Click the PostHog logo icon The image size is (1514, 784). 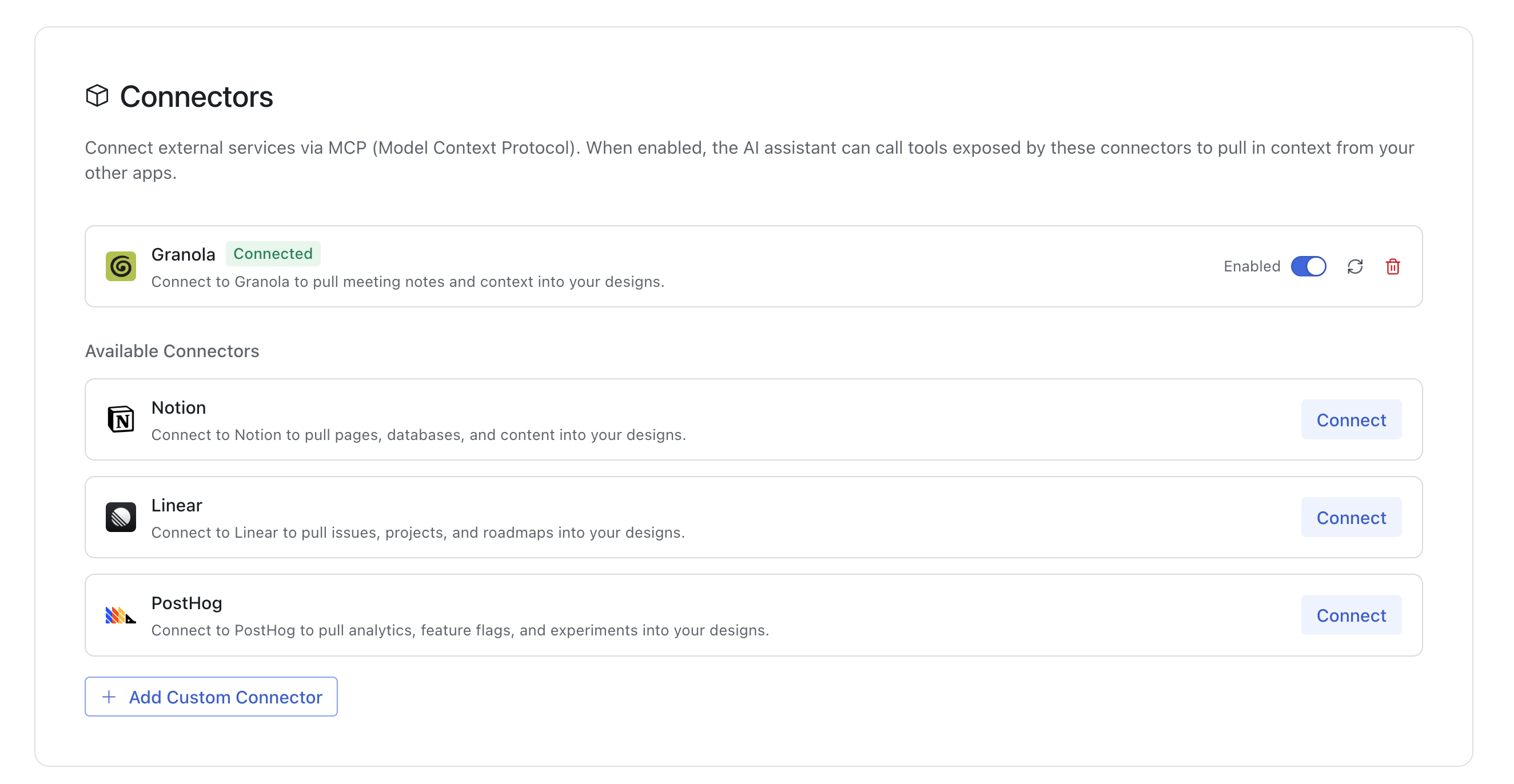[x=121, y=615]
